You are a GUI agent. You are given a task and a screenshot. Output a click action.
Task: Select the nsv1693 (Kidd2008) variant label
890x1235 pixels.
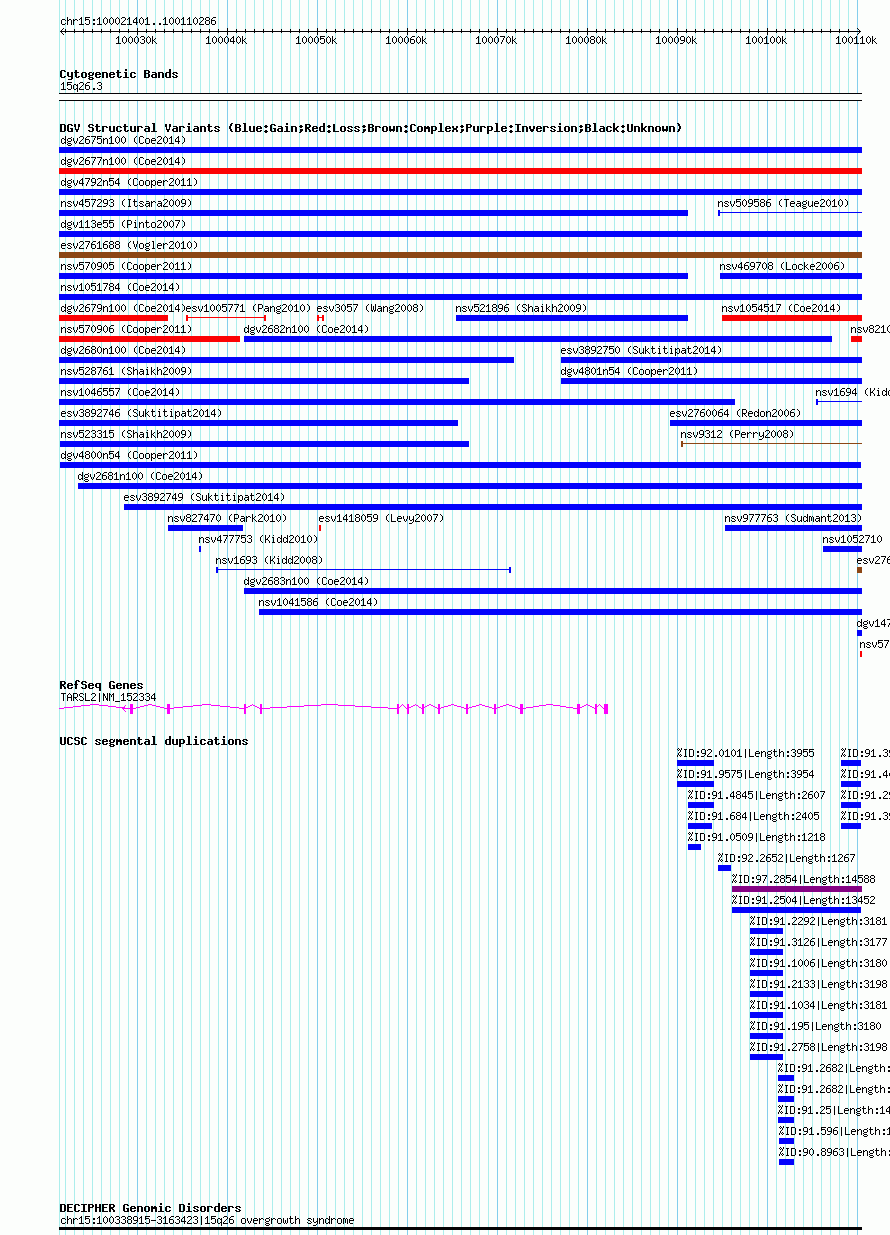[269, 560]
